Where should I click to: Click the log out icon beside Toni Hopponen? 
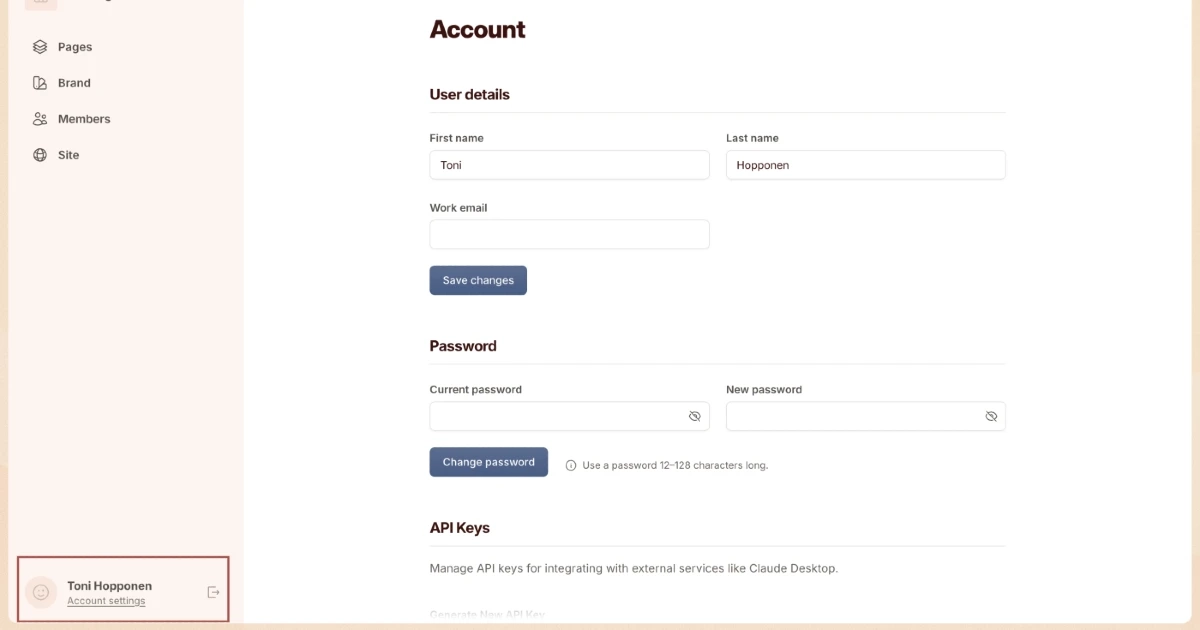[213, 592]
